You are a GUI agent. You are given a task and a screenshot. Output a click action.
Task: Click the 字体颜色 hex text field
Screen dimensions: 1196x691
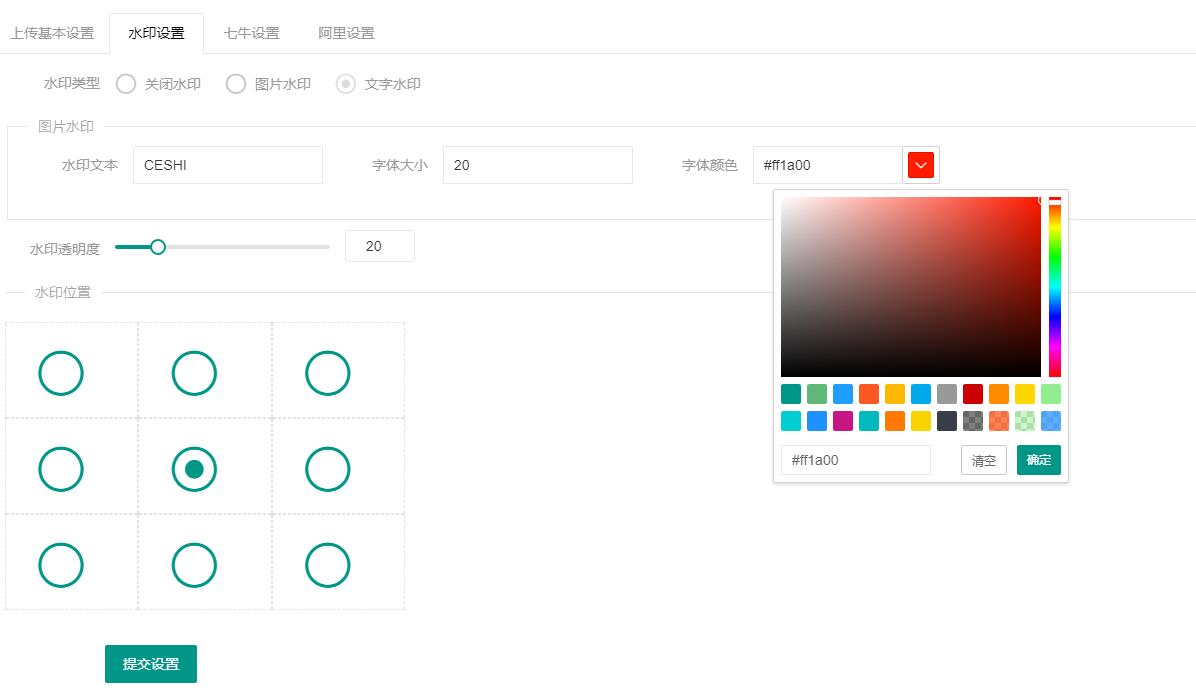point(828,165)
